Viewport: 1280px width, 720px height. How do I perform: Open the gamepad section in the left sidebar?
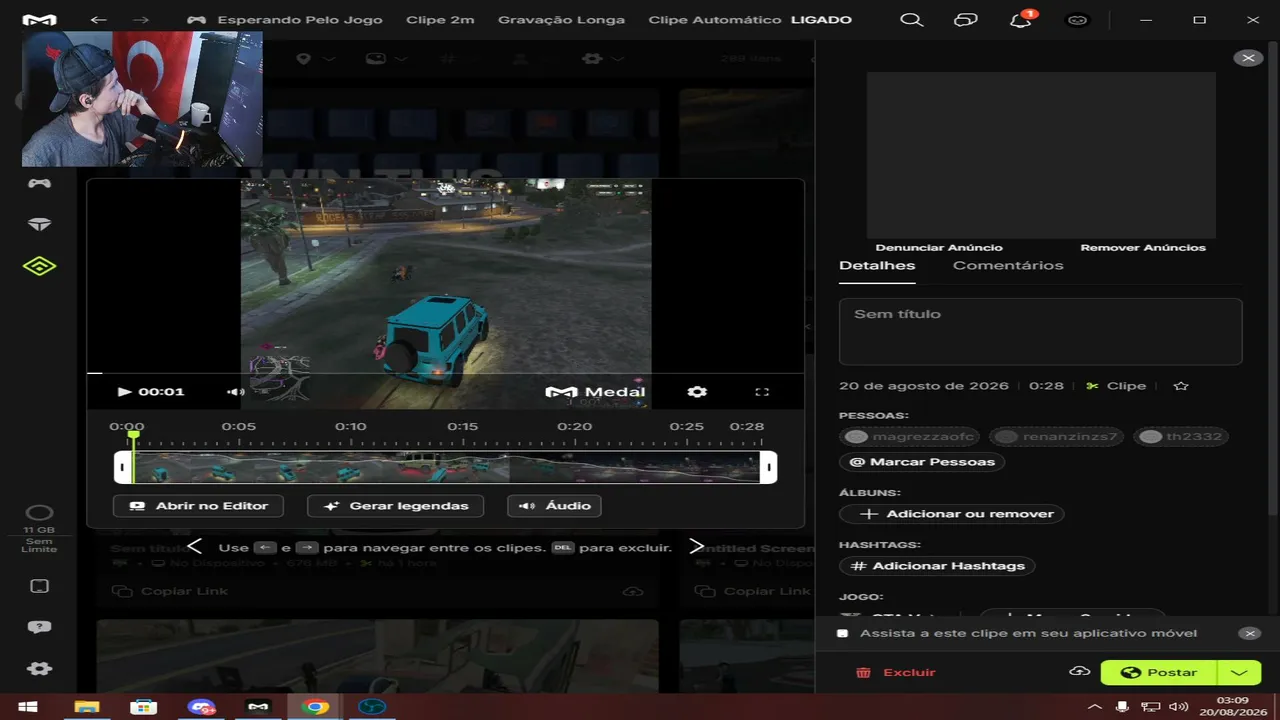[39, 183]
